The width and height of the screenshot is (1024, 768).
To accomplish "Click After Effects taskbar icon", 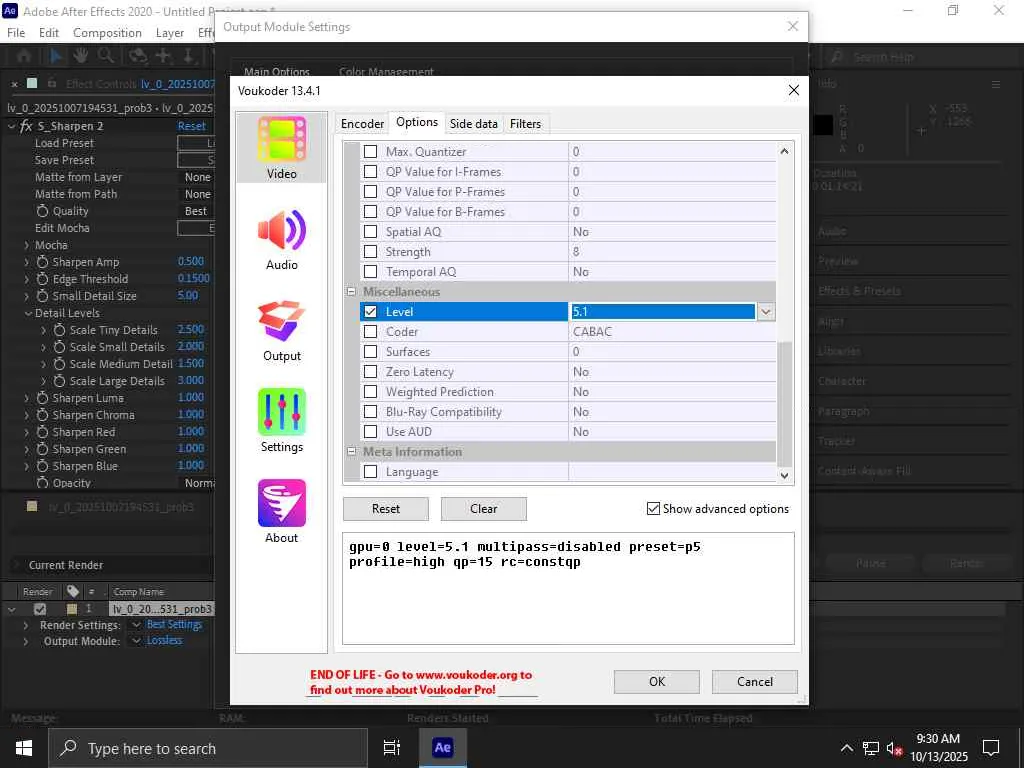I will pos(442,748).
